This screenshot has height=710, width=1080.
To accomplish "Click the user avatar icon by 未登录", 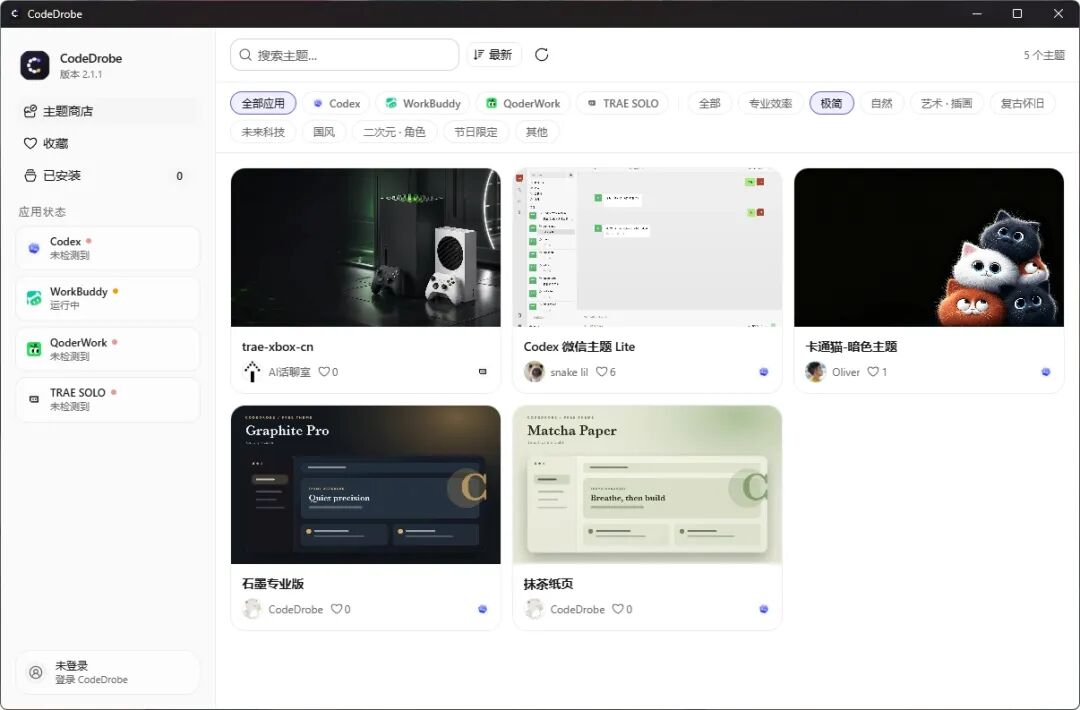I will pos(36,672).
